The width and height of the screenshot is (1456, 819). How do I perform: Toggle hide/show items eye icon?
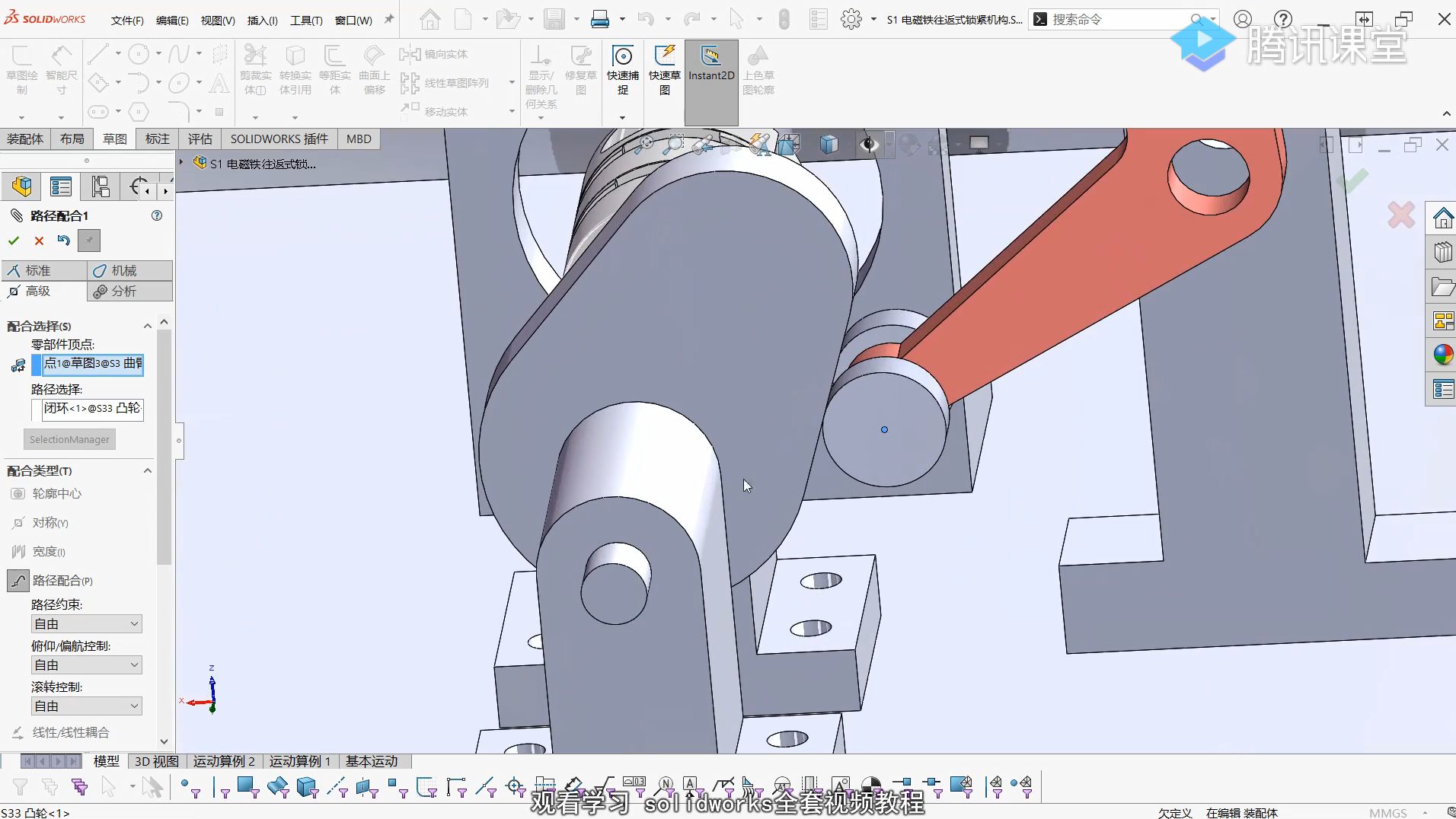869,143
